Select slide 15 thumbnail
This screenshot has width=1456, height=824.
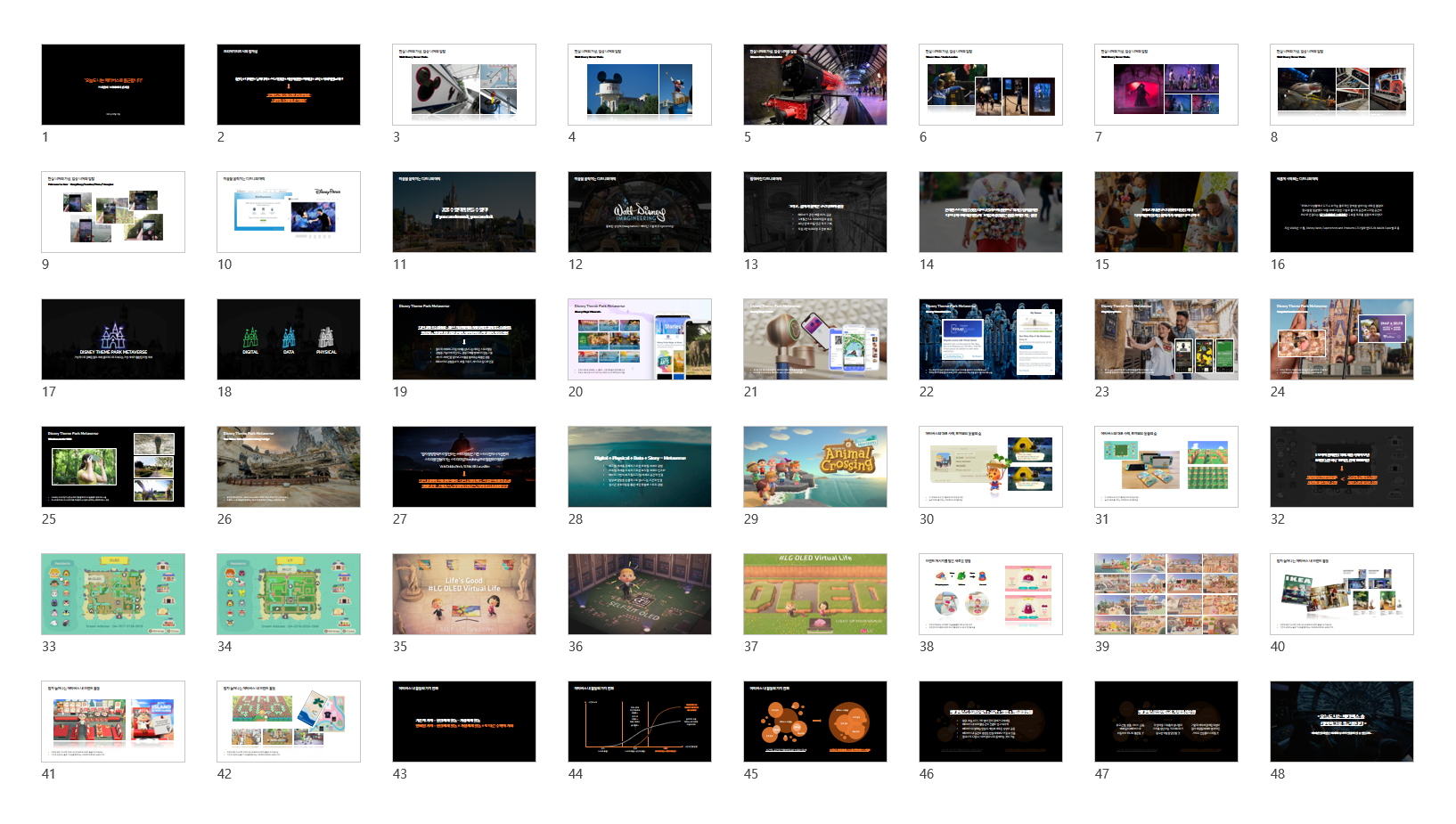pos(1166,212)
